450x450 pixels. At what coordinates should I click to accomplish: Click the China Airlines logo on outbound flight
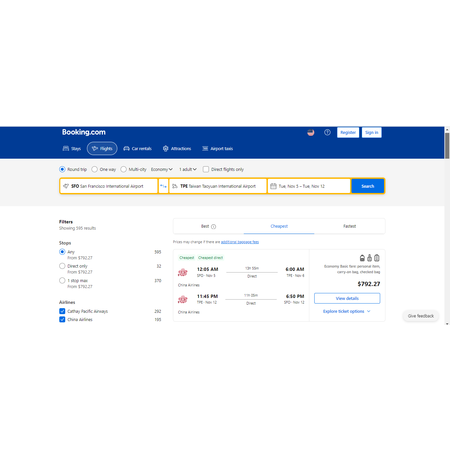(183, 272)
